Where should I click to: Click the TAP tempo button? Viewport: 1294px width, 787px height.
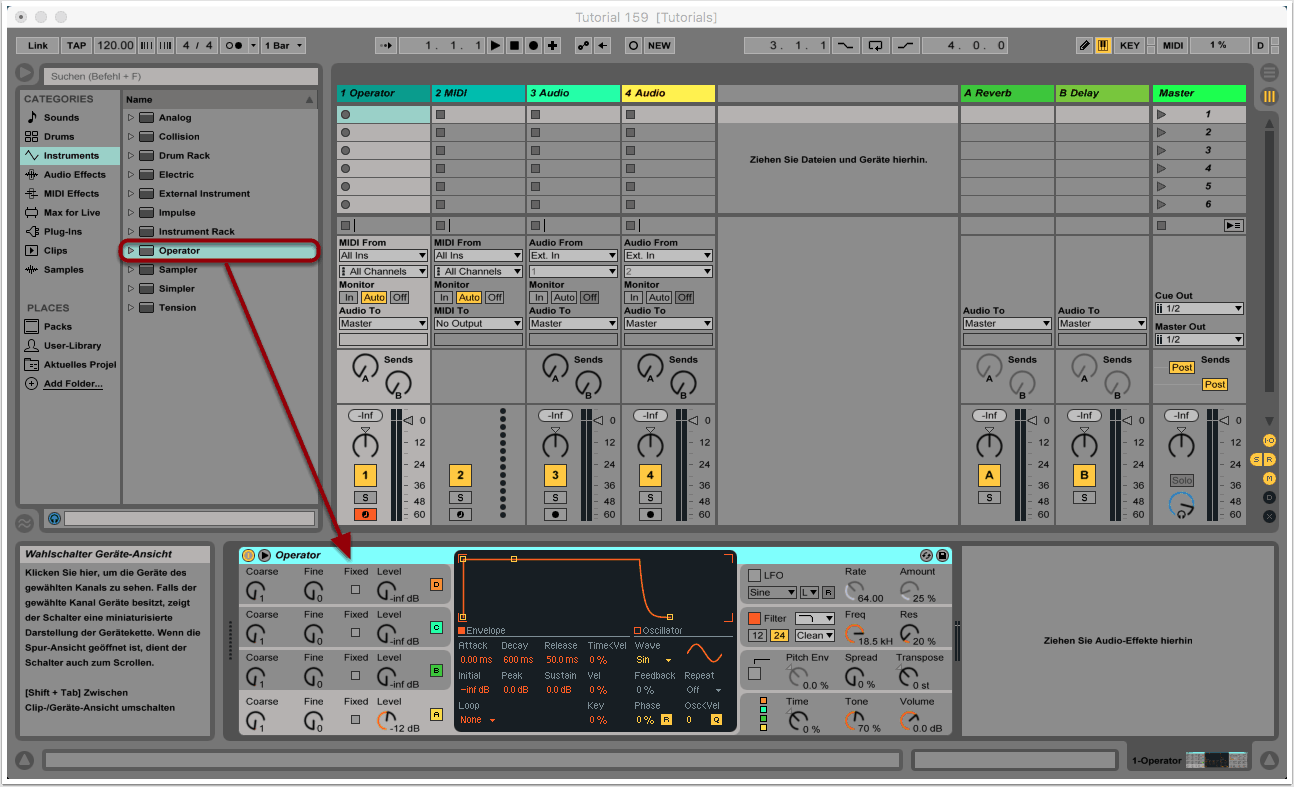tap(77, 46)
